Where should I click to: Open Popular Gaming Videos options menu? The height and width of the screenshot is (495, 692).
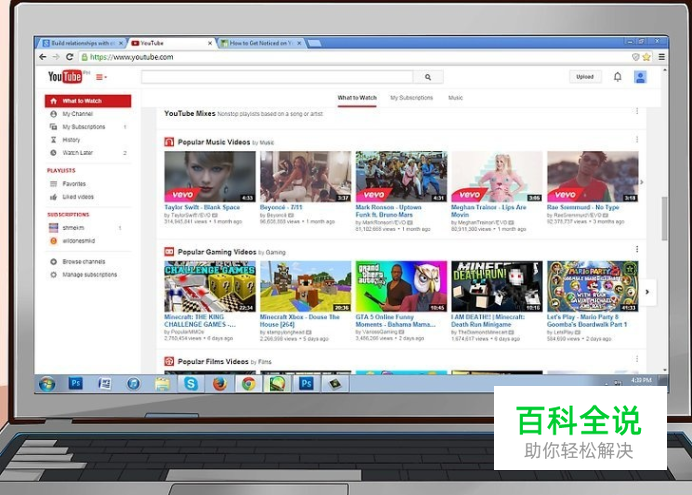[637, 249]
